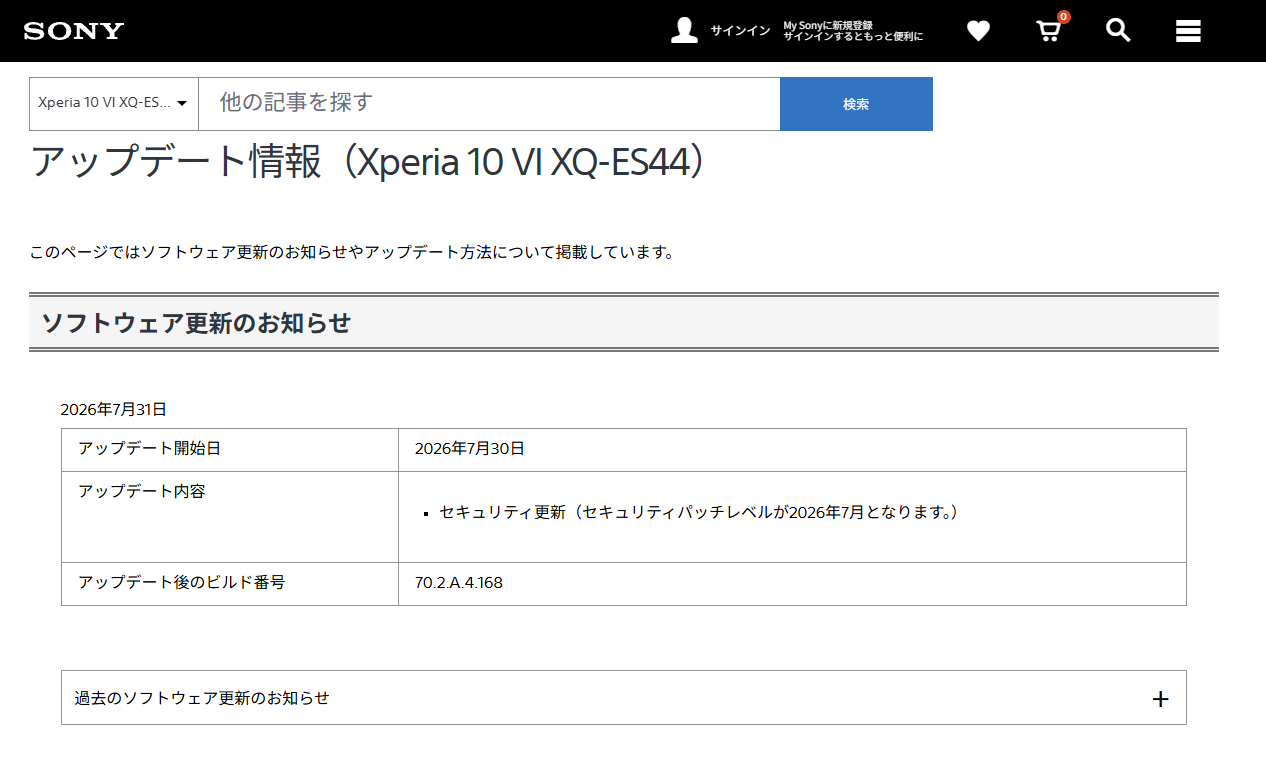The height and width of the screenshot is (764, 1266).
Task: Click the date 2026年7月31日
Action: pos(113,409)
